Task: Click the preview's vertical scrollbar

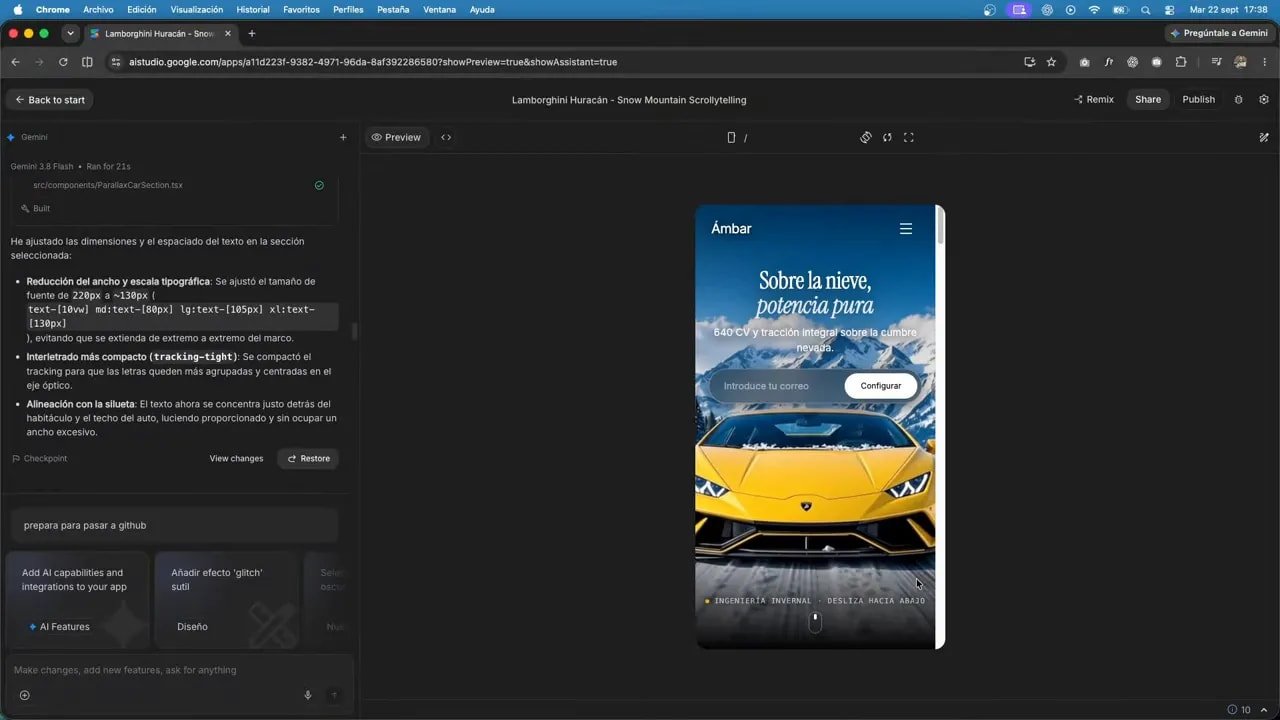Action: coord(940,225)
